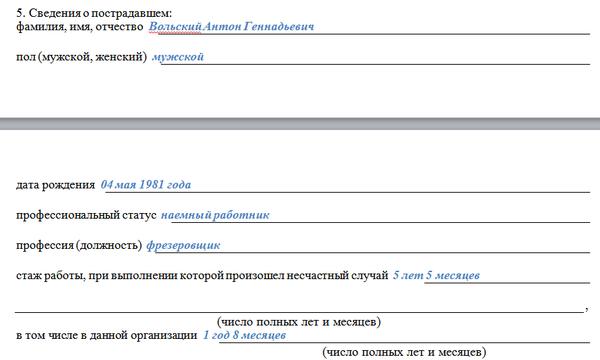Screen dimensions: 600x360
Task: Click the label "фамилия, имя, отчество"
Action: click(x=80, y=27)
